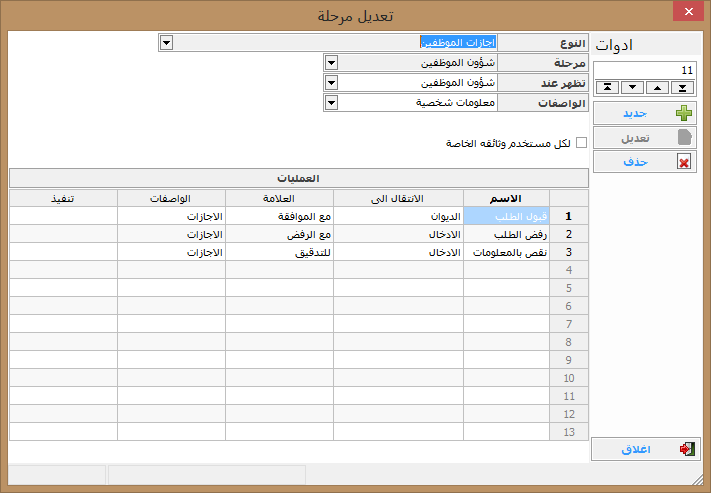Select row 2 رفض الطلب name cell
Screen dimensions: 711x493
[507, 234]
